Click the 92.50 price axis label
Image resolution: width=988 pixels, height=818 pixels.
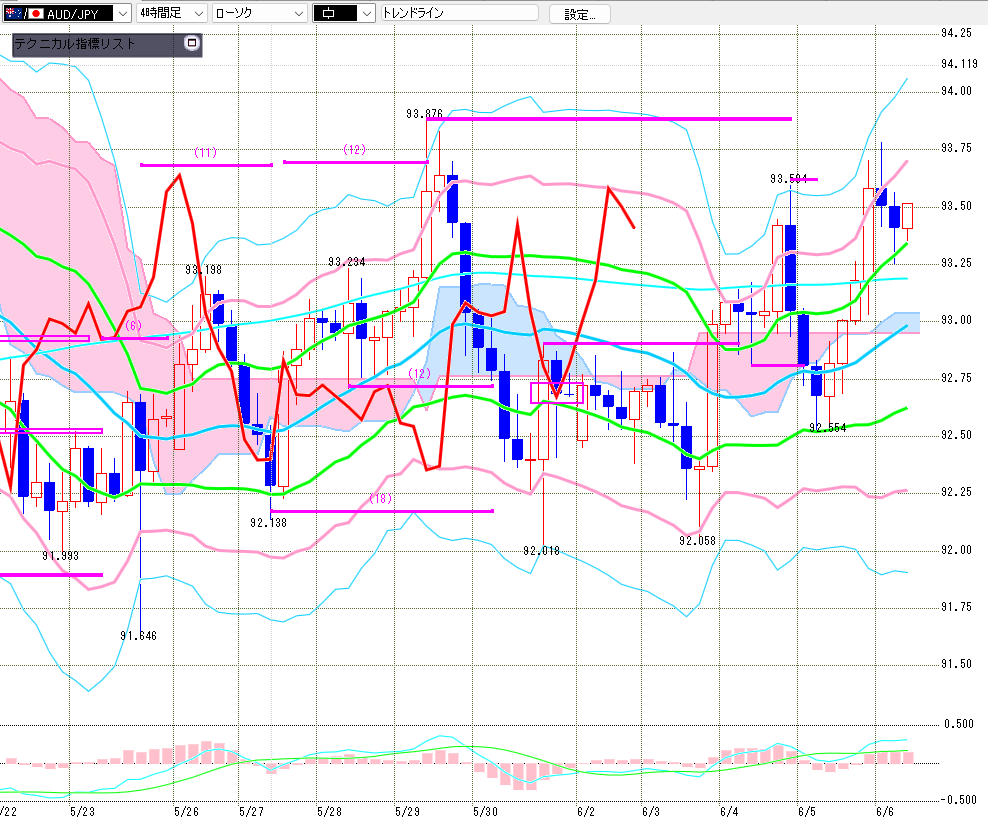[x=956, y=435]
